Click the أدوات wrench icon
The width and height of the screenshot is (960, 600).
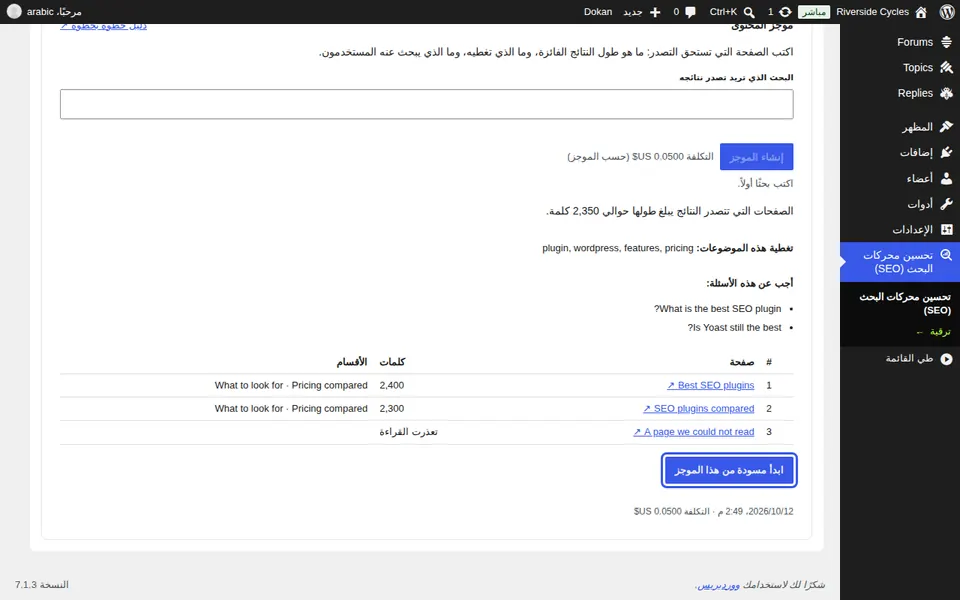(947, 204)
